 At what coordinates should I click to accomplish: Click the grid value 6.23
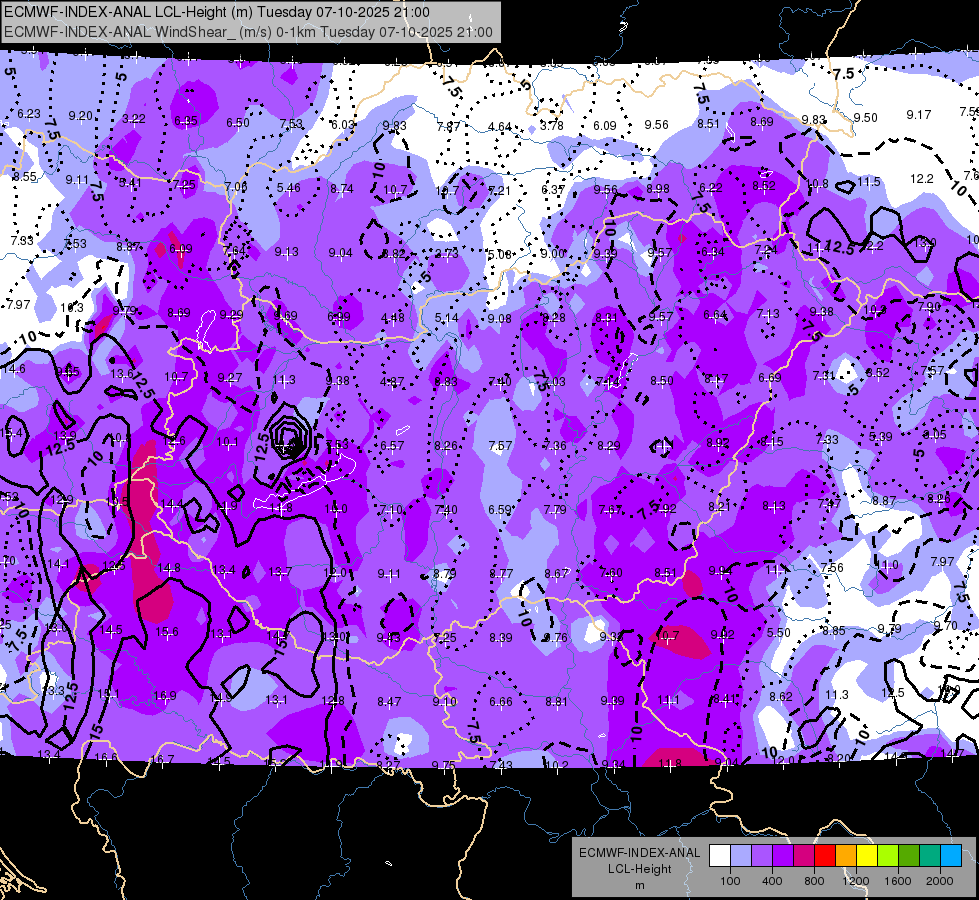tap(29, 114)
